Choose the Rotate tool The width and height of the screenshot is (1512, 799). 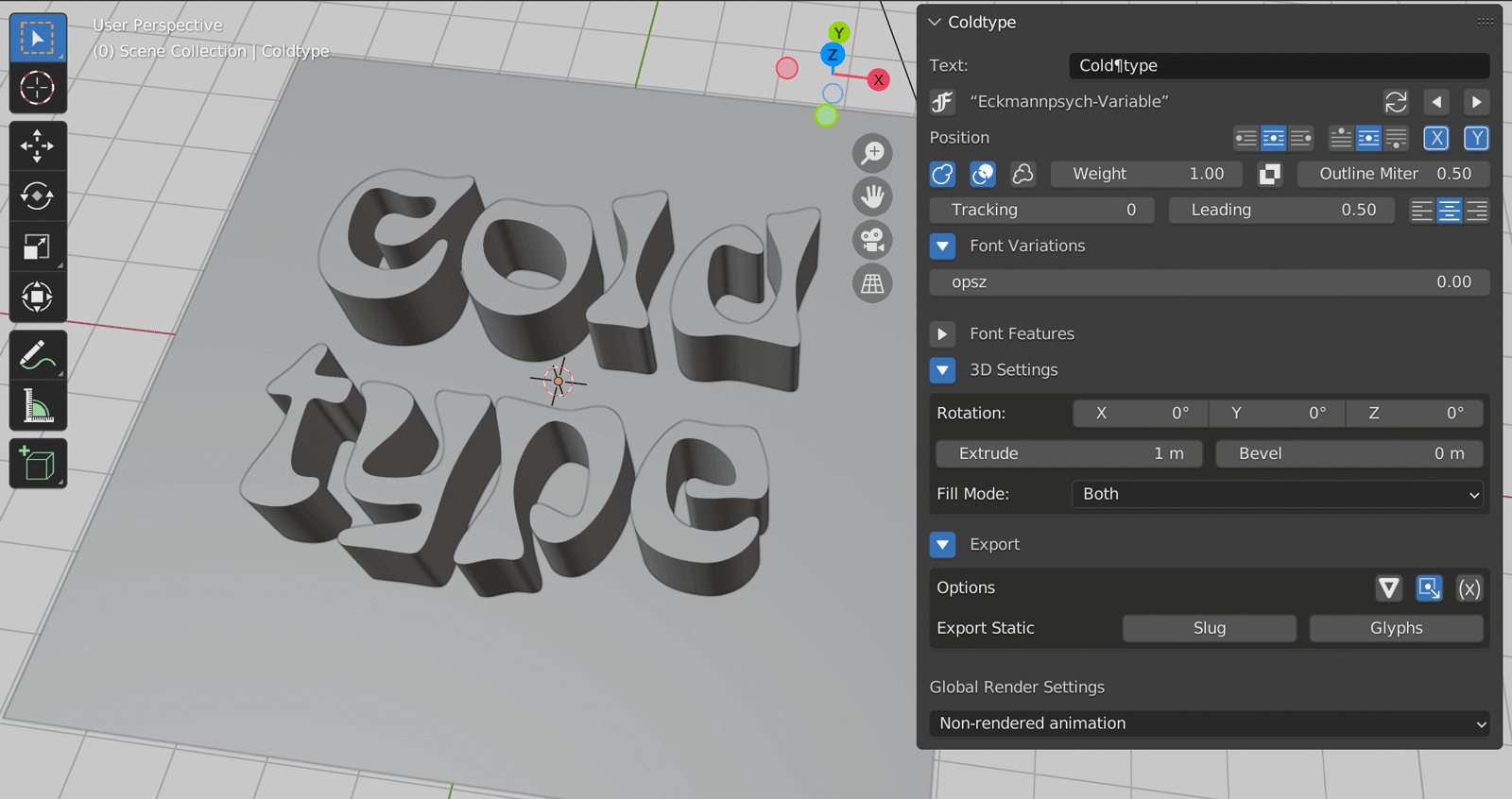tap(38, 196)
